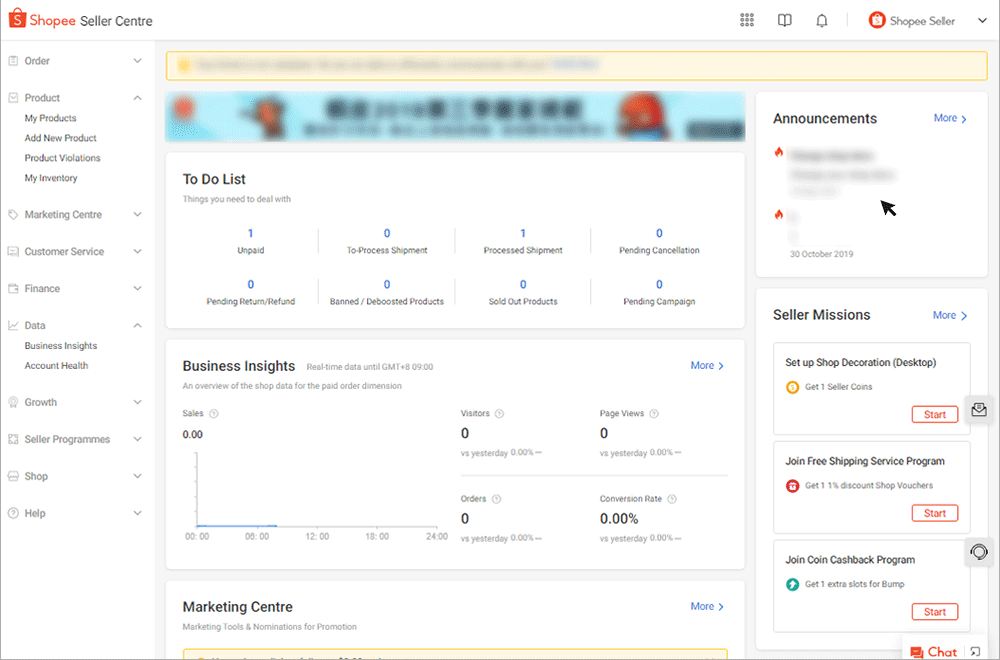
Task: Open the education hub book icon
Action: click(784, 20)
